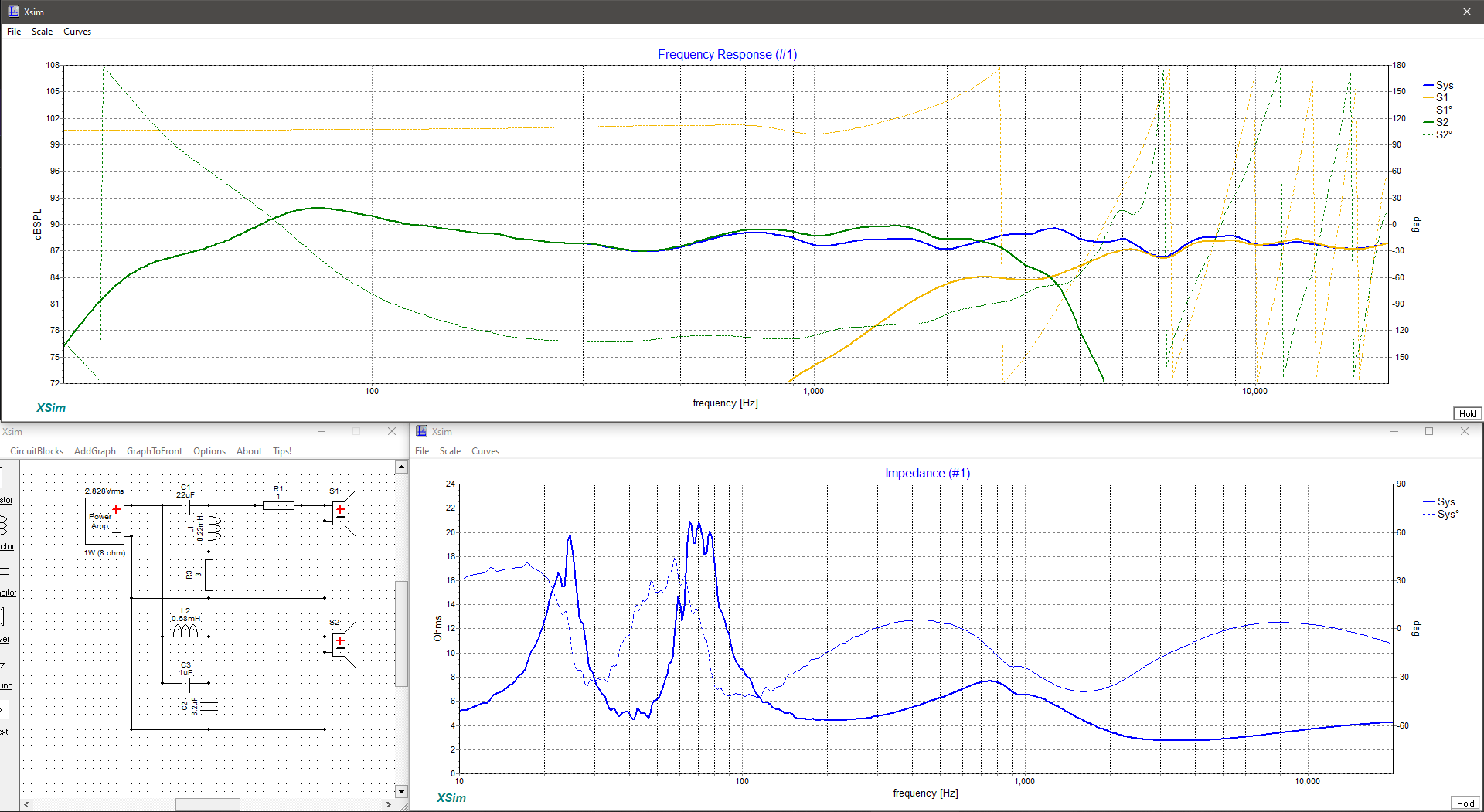1484x812 pixels.
Task: Close the Frequency Response window
Action: (1466, 12)
